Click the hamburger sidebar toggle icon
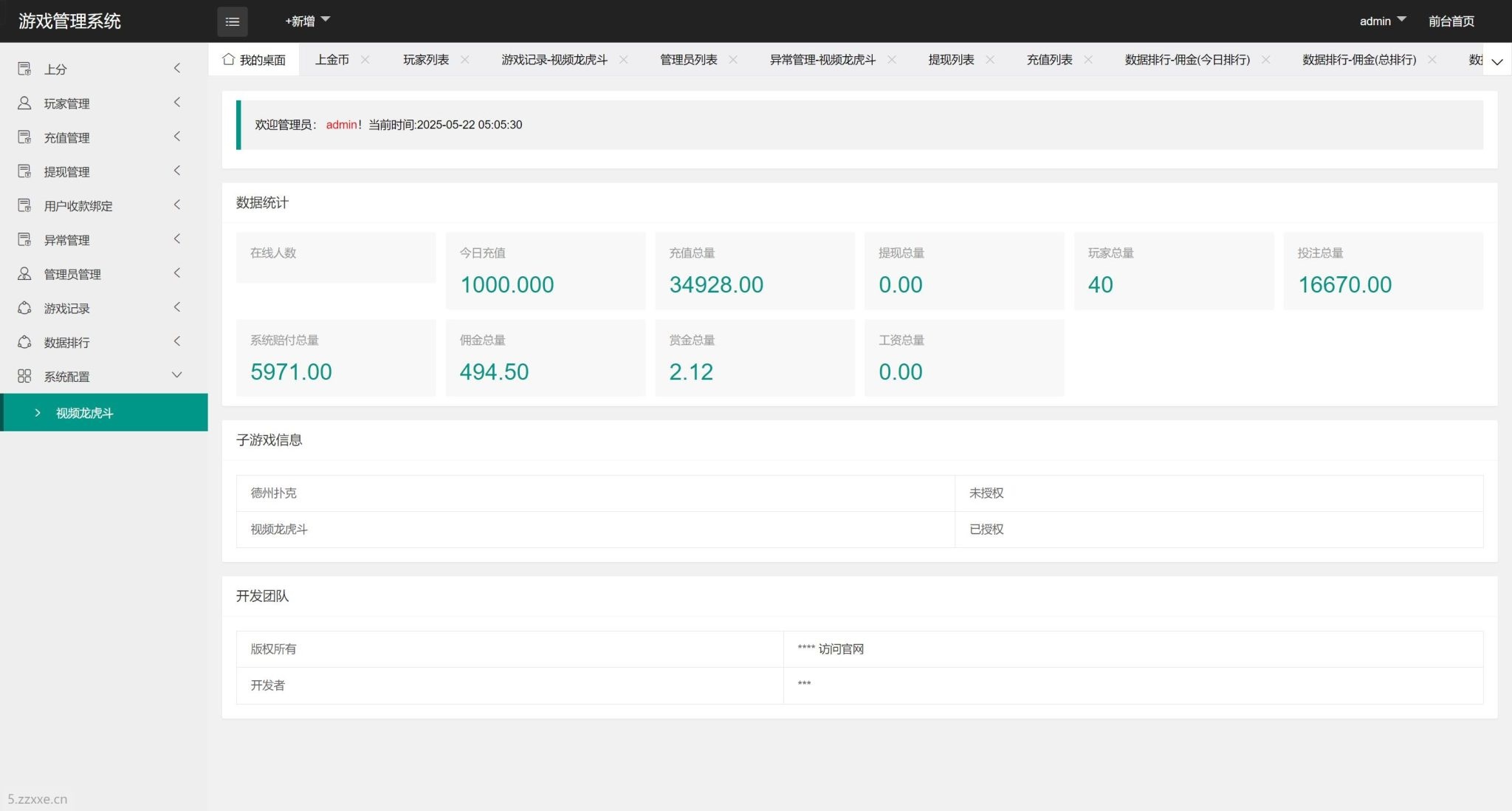Image resolution: width=1512 pixels, height=811 pixels. (x=232, y=21)
